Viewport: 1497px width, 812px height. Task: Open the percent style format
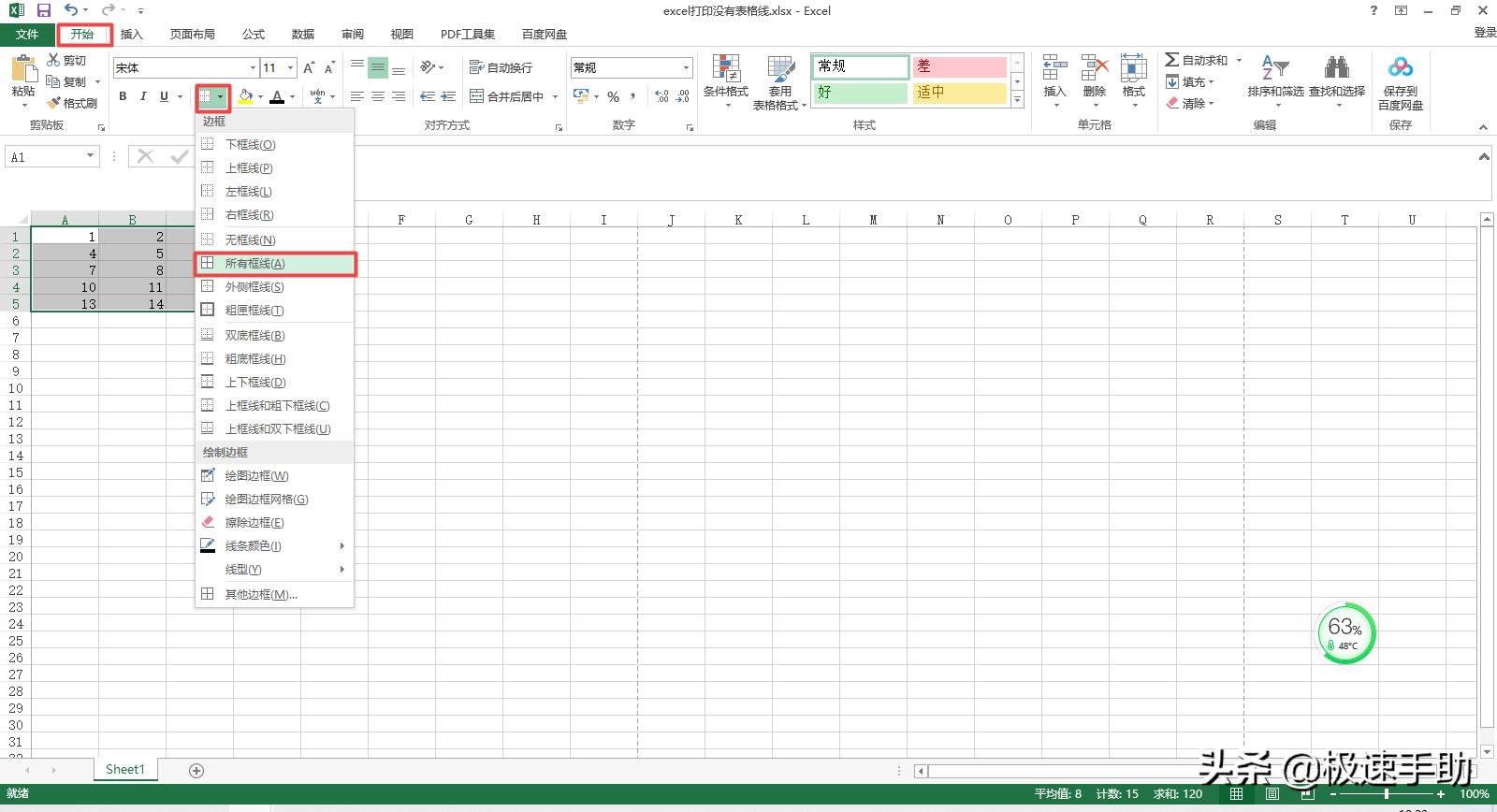coord(613,96)
